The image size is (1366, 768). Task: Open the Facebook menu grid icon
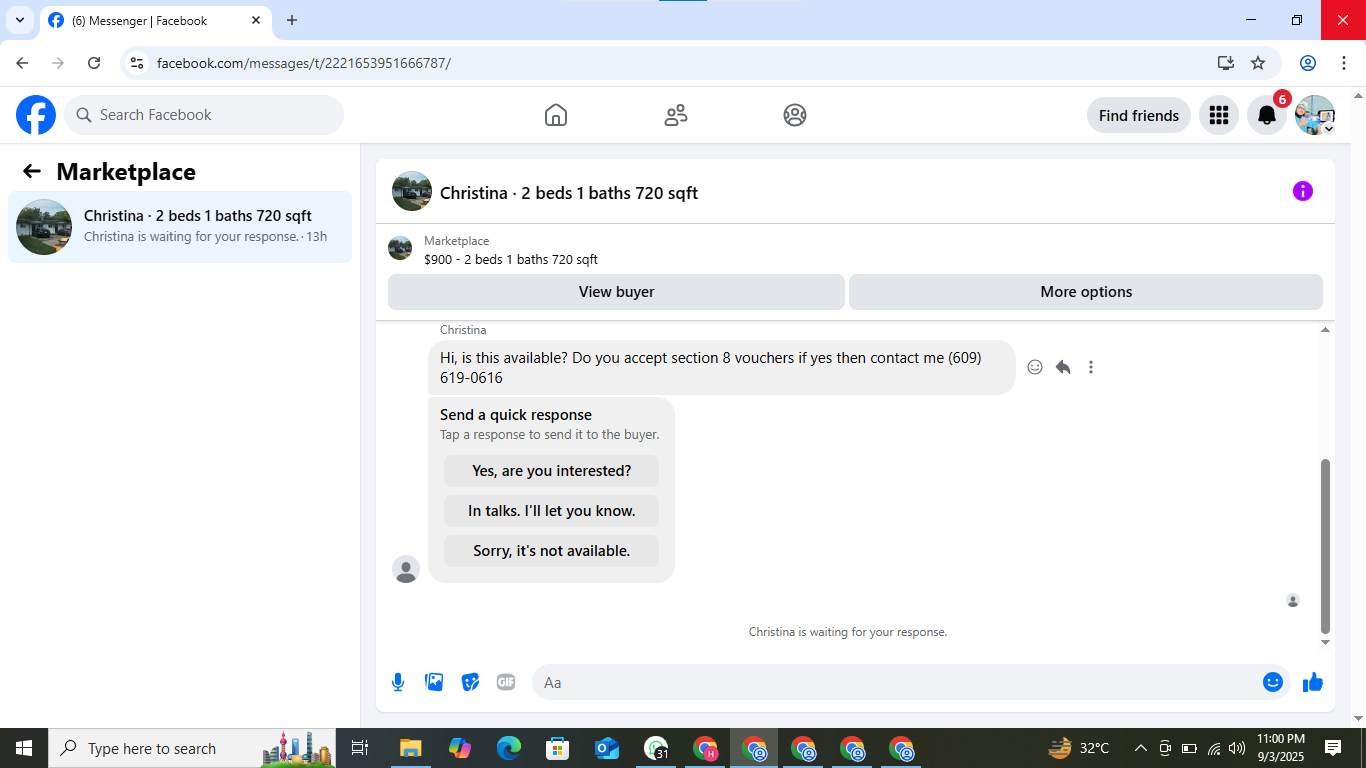(x=1218, y=115)
